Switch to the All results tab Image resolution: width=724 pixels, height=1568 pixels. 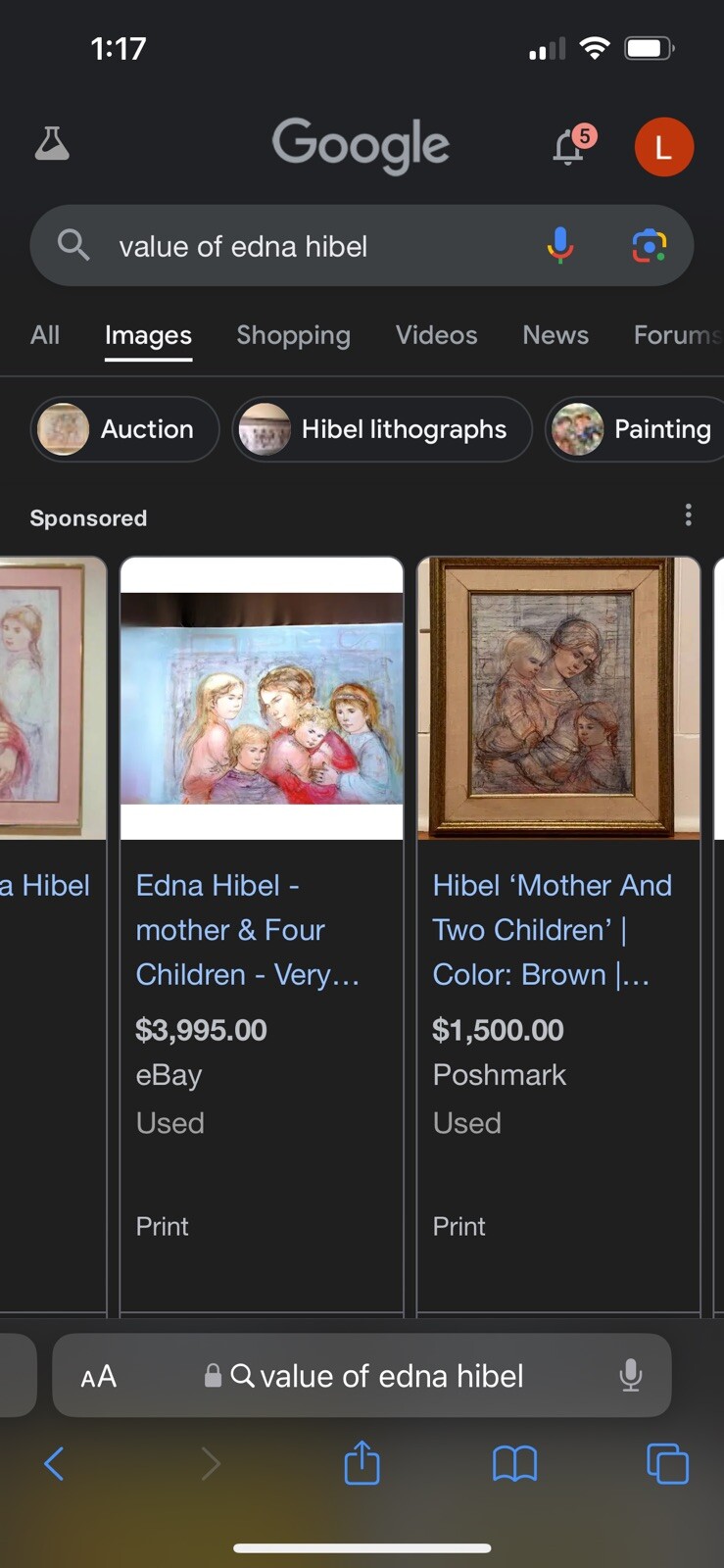pyautogui.click(x=45, y=335)
